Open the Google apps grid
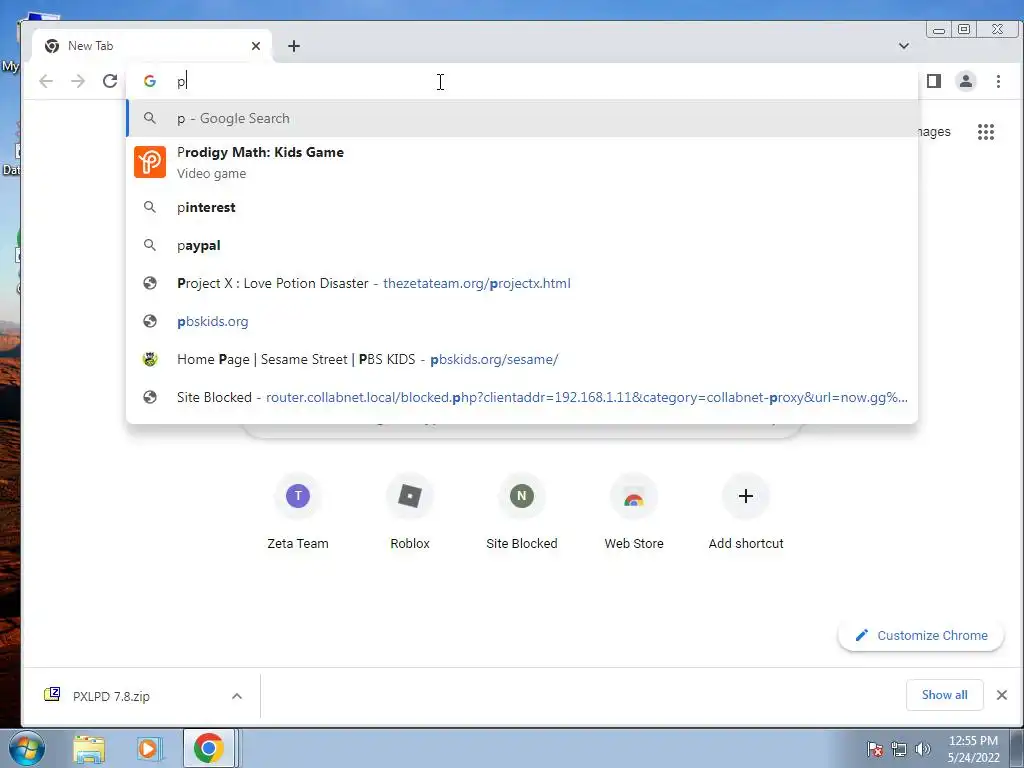 pyautogui.click(x=985, y=132)
